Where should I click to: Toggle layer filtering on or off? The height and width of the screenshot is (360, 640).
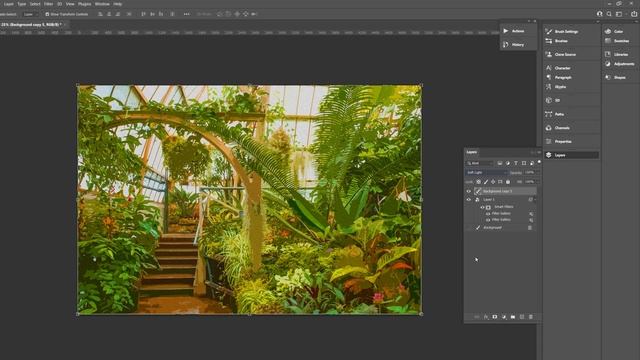click(x=539, y=162)
